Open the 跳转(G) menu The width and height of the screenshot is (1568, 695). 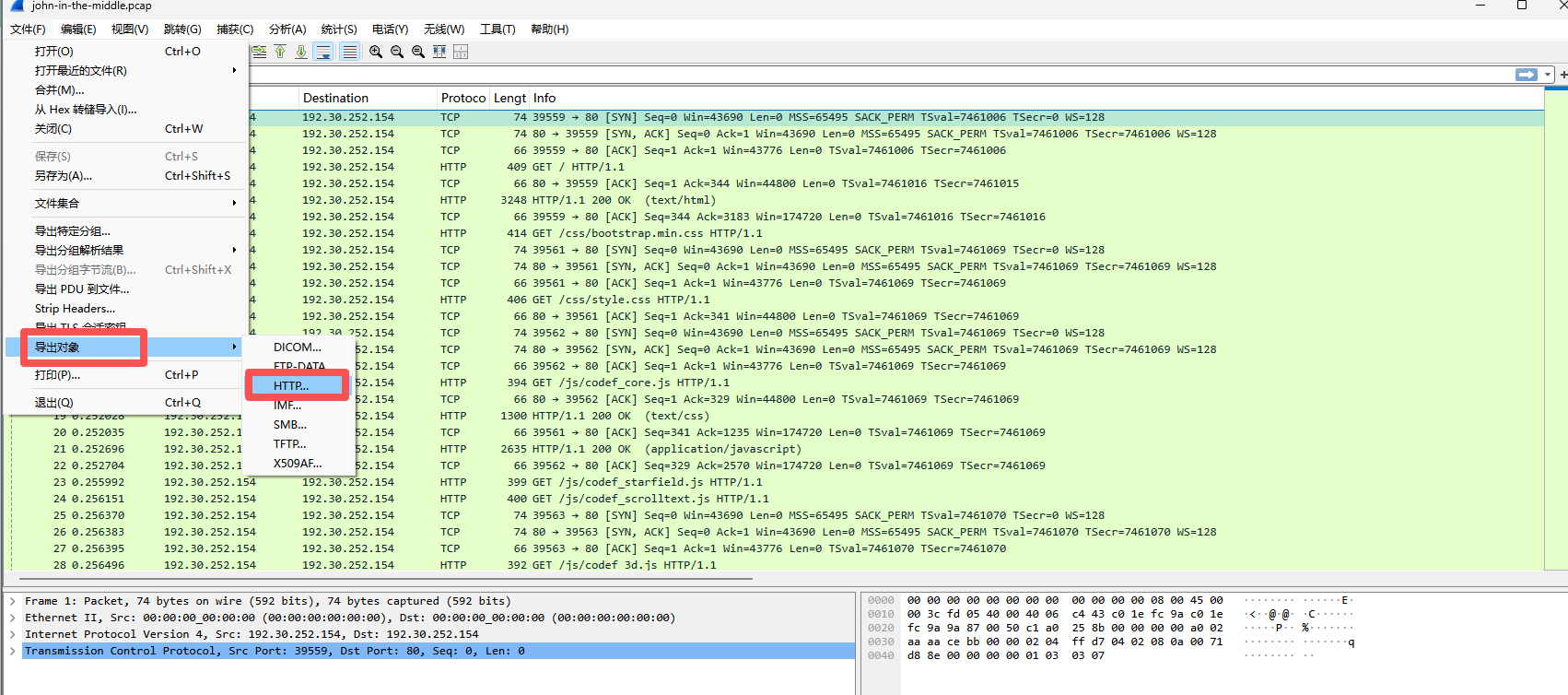[x=182, y=29]
